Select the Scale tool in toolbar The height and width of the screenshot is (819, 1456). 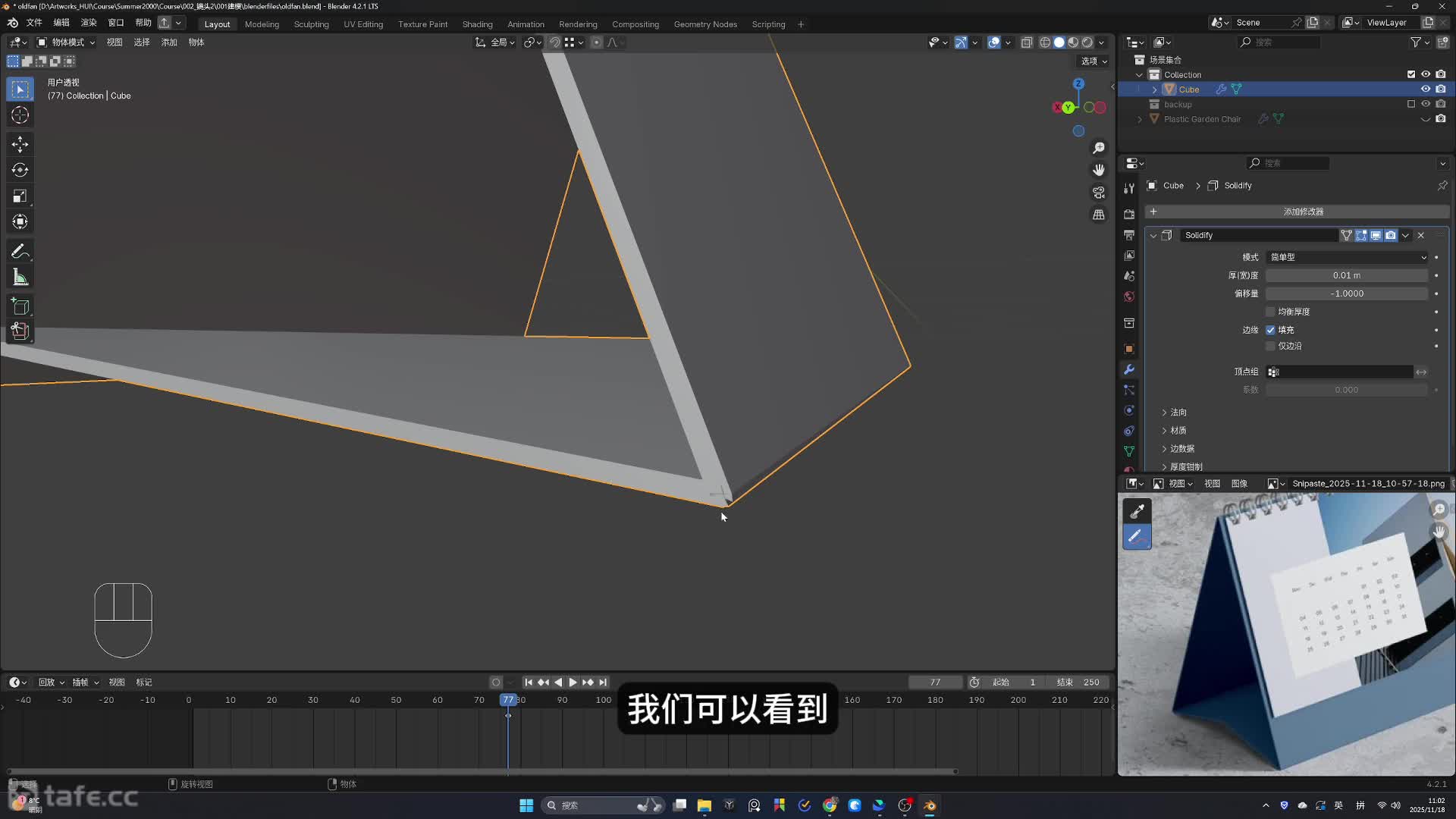(20, 196)
